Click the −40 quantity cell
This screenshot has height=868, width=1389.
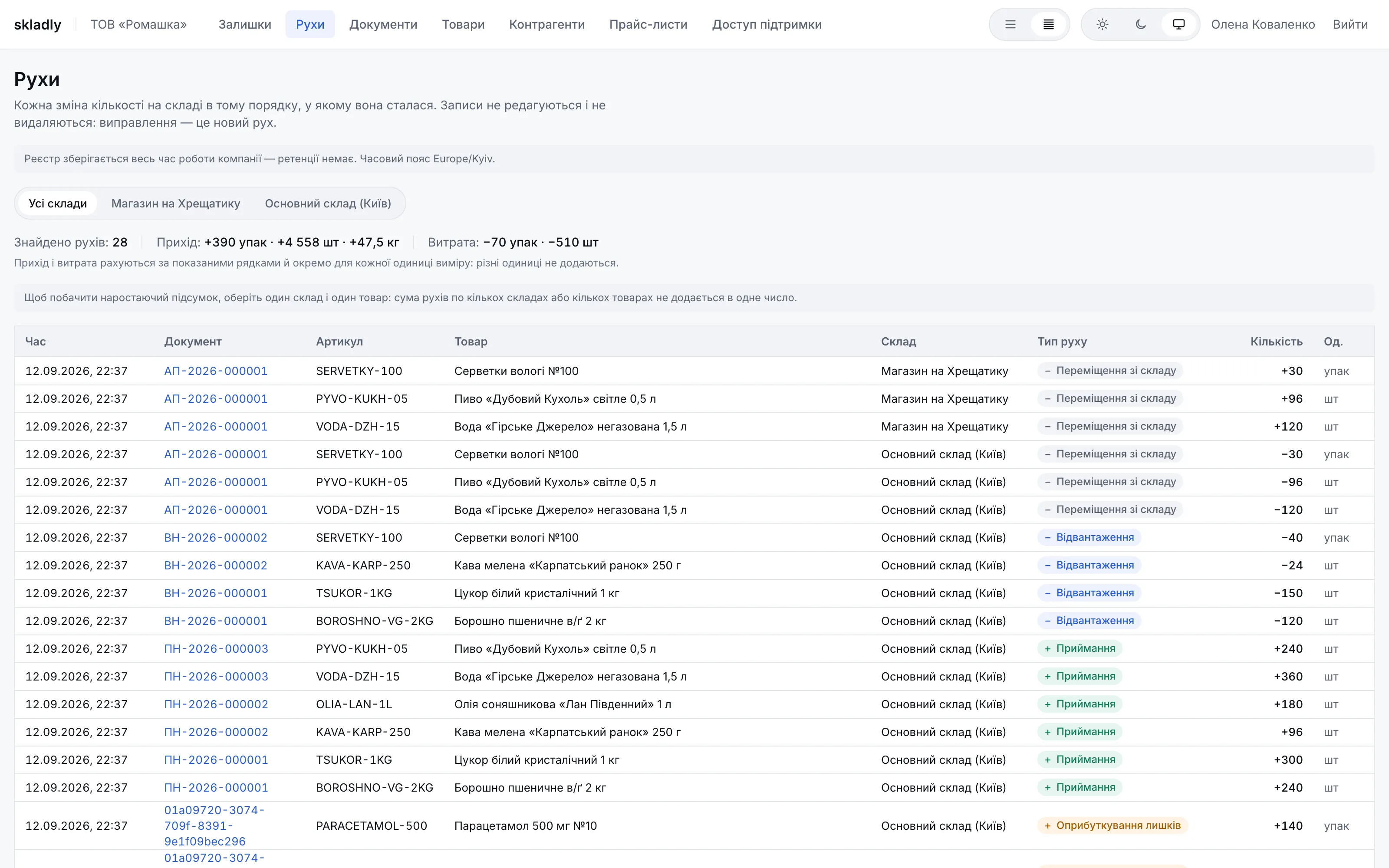click(1291, 537)
